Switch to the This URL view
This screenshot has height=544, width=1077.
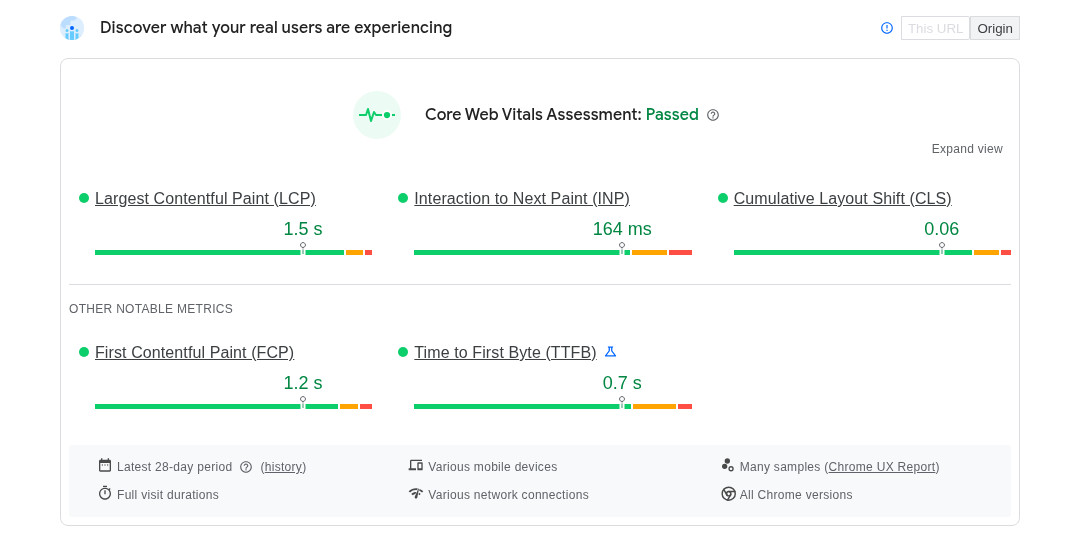pos(935,28)
